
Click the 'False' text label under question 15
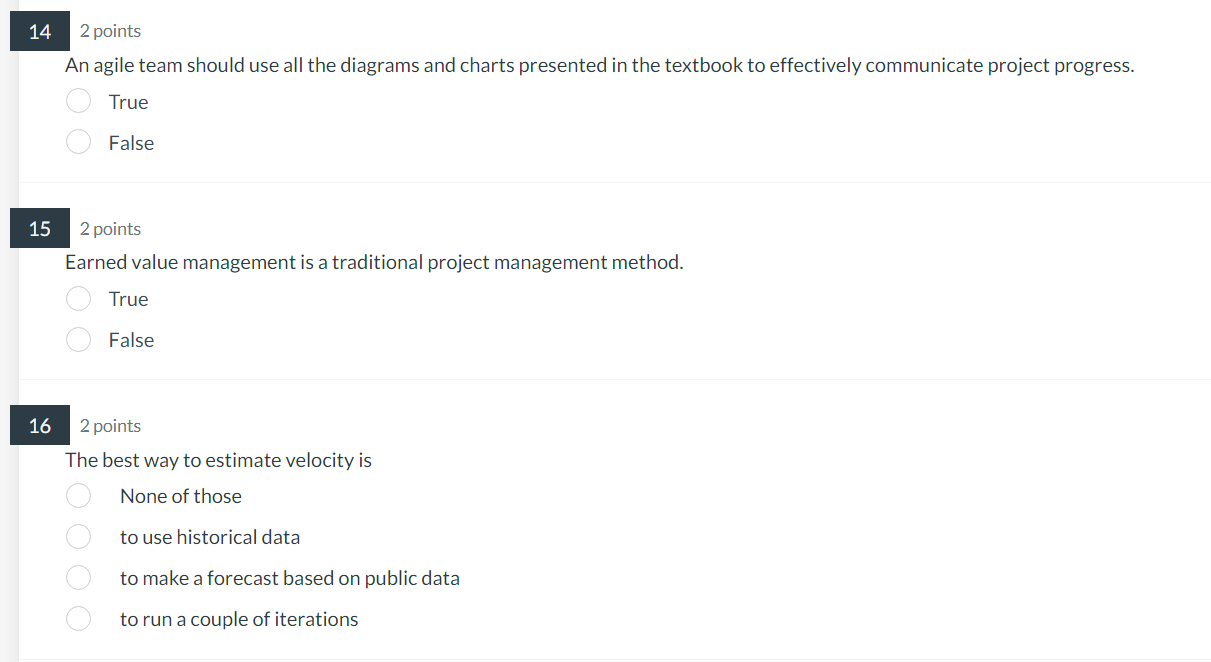pyautogui.click(x=130, y=339)
